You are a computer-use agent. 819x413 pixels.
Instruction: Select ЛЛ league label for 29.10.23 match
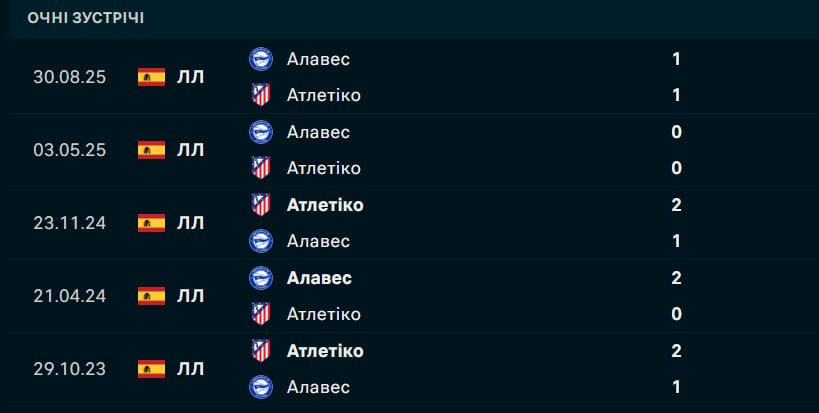190,369
